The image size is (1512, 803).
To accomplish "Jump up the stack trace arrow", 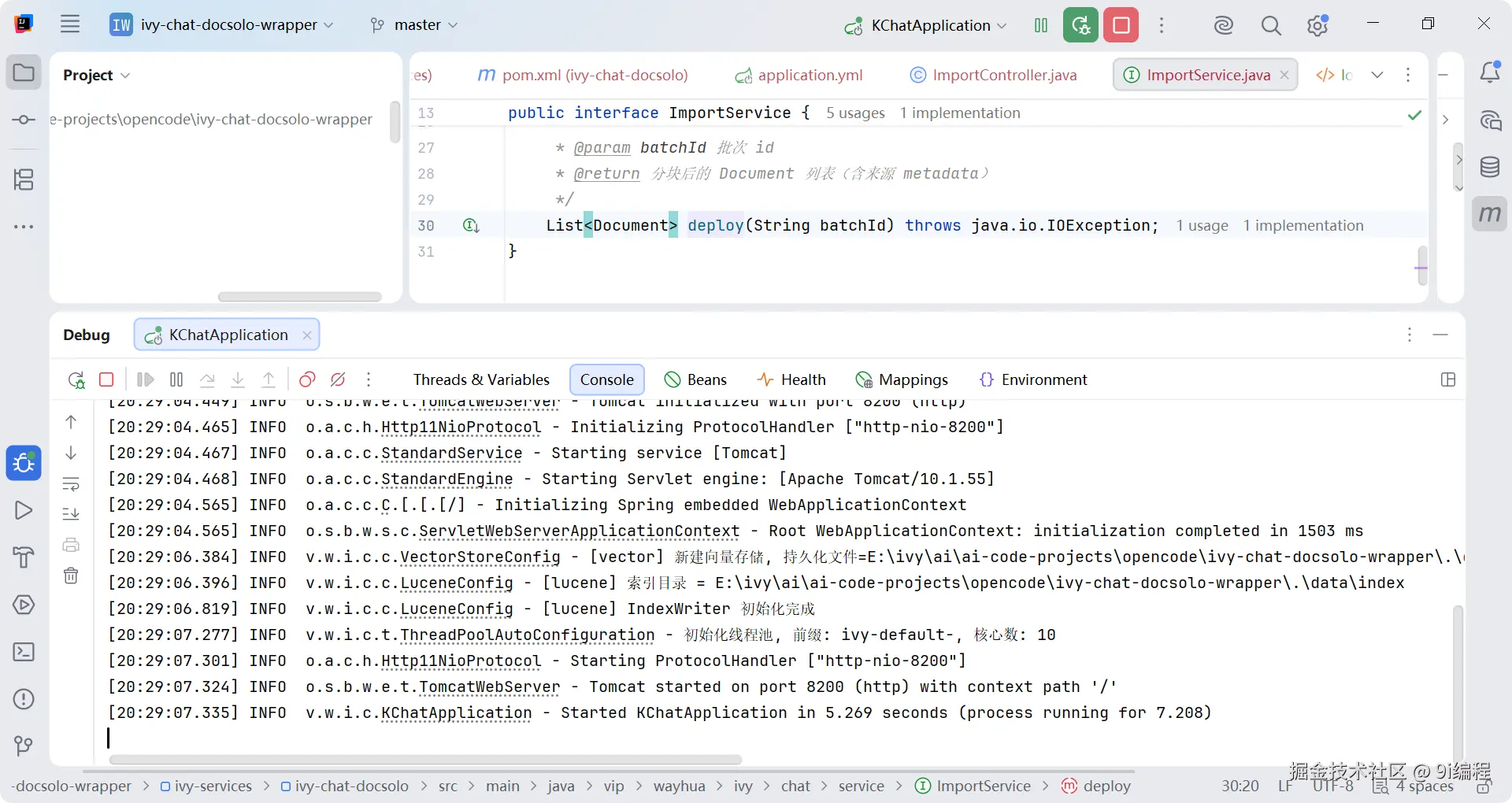I will [71, 422].
